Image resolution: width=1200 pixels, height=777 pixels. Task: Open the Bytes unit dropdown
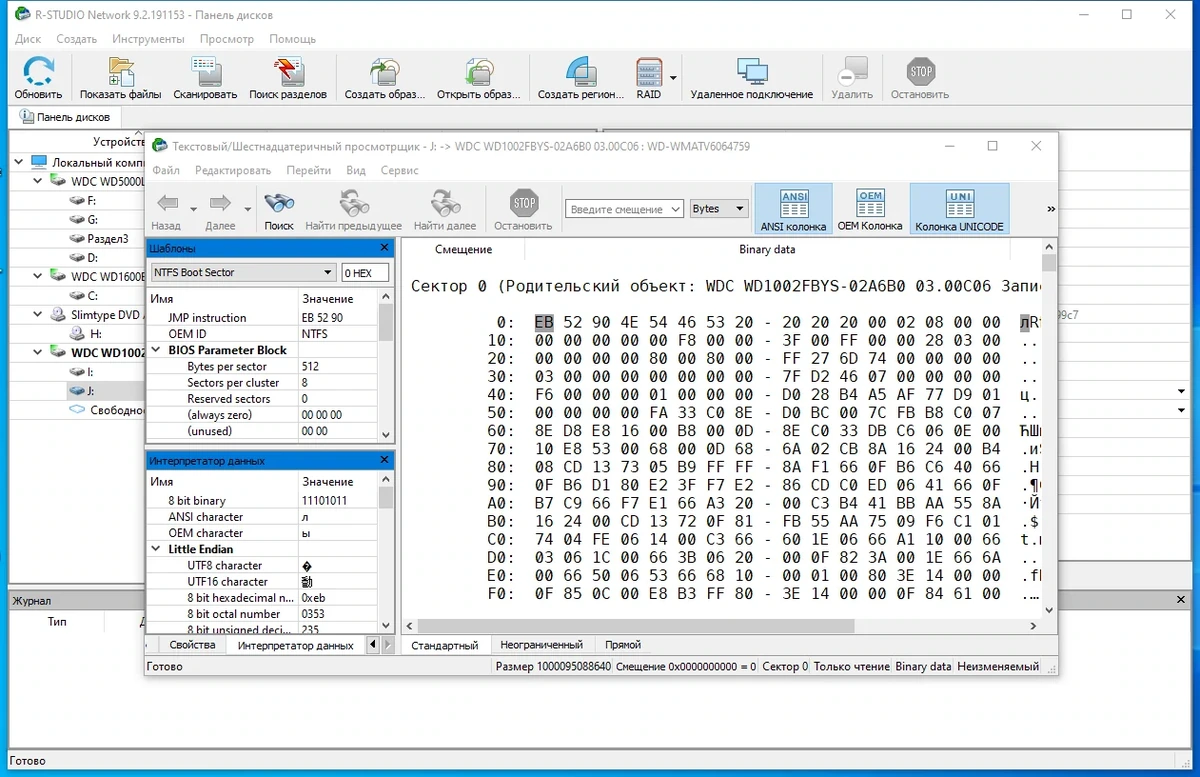point(740,209)
